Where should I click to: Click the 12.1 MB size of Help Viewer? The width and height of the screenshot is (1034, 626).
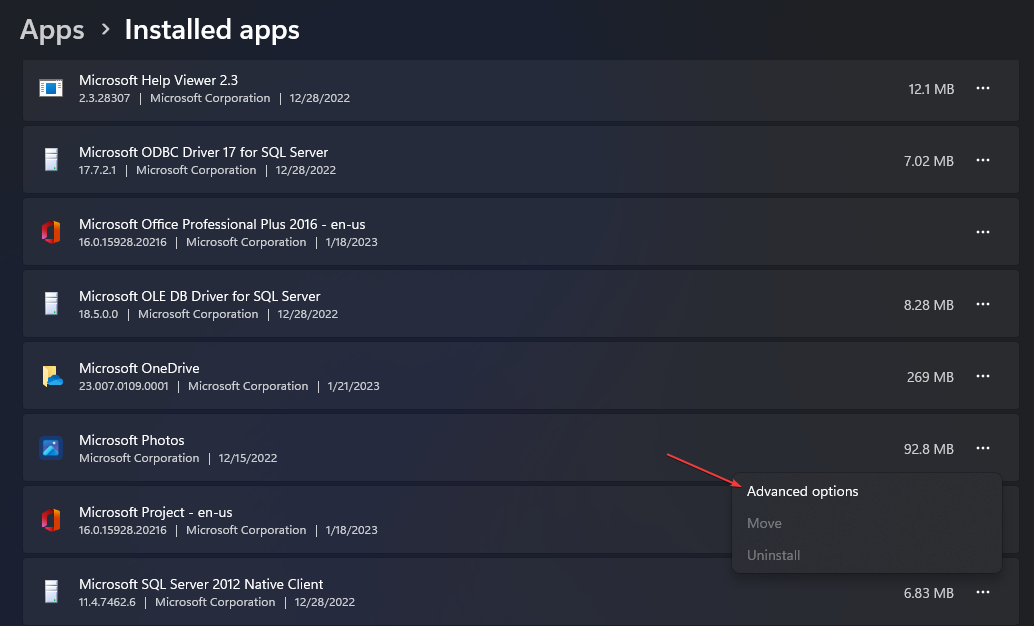click(930, 89)
